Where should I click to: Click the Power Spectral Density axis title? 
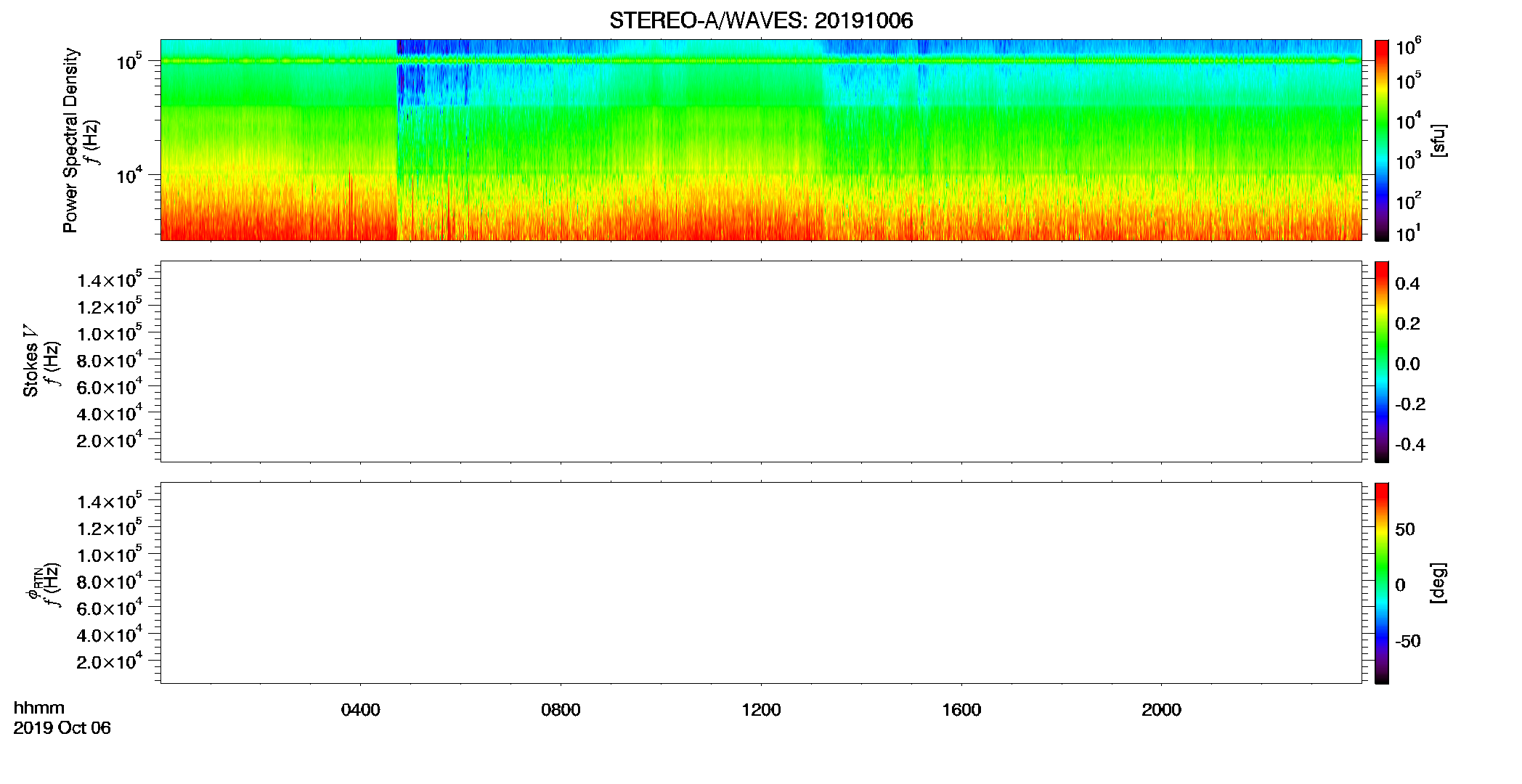[x=70, y=140]
